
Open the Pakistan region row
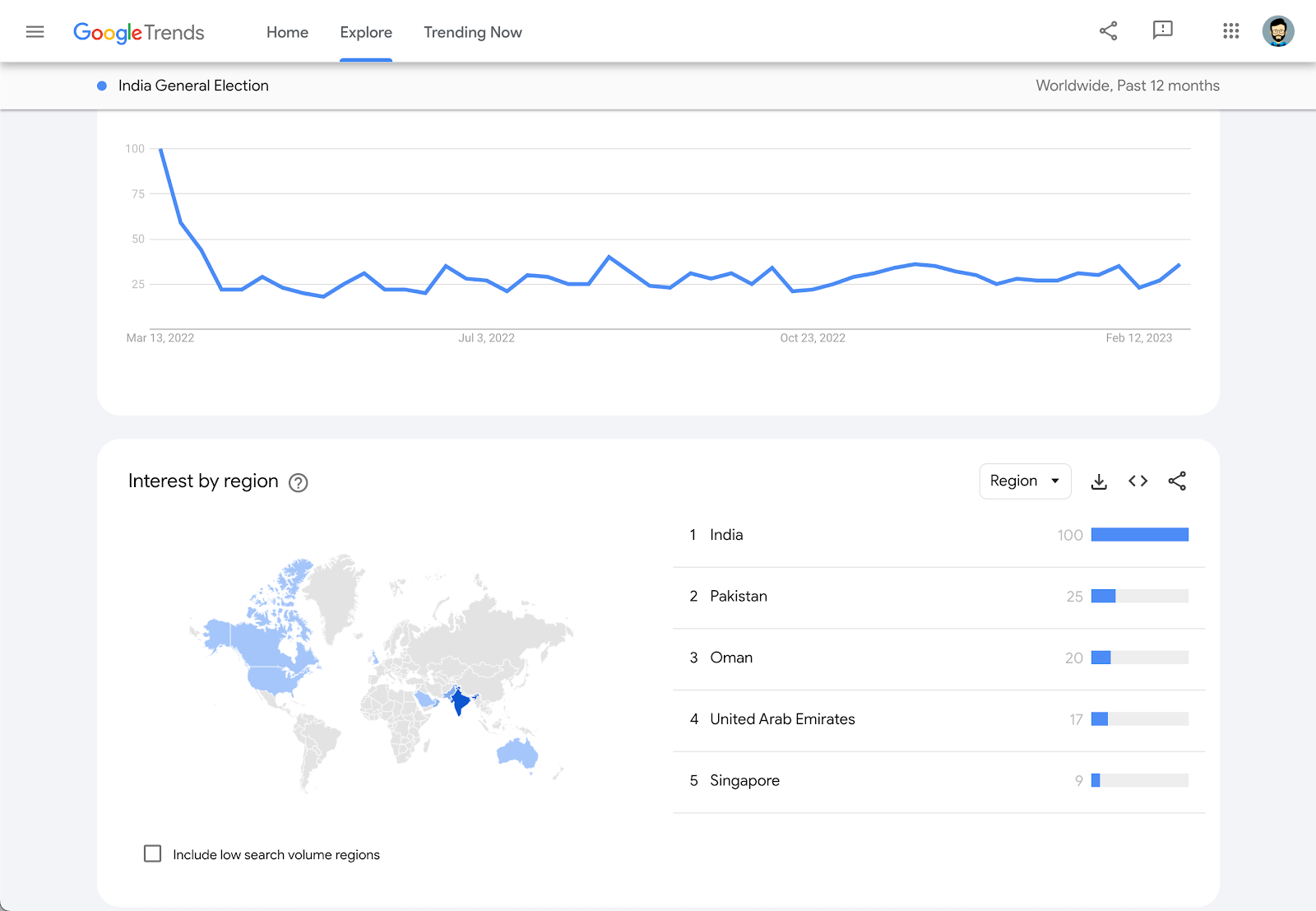(x=938, y=597)
